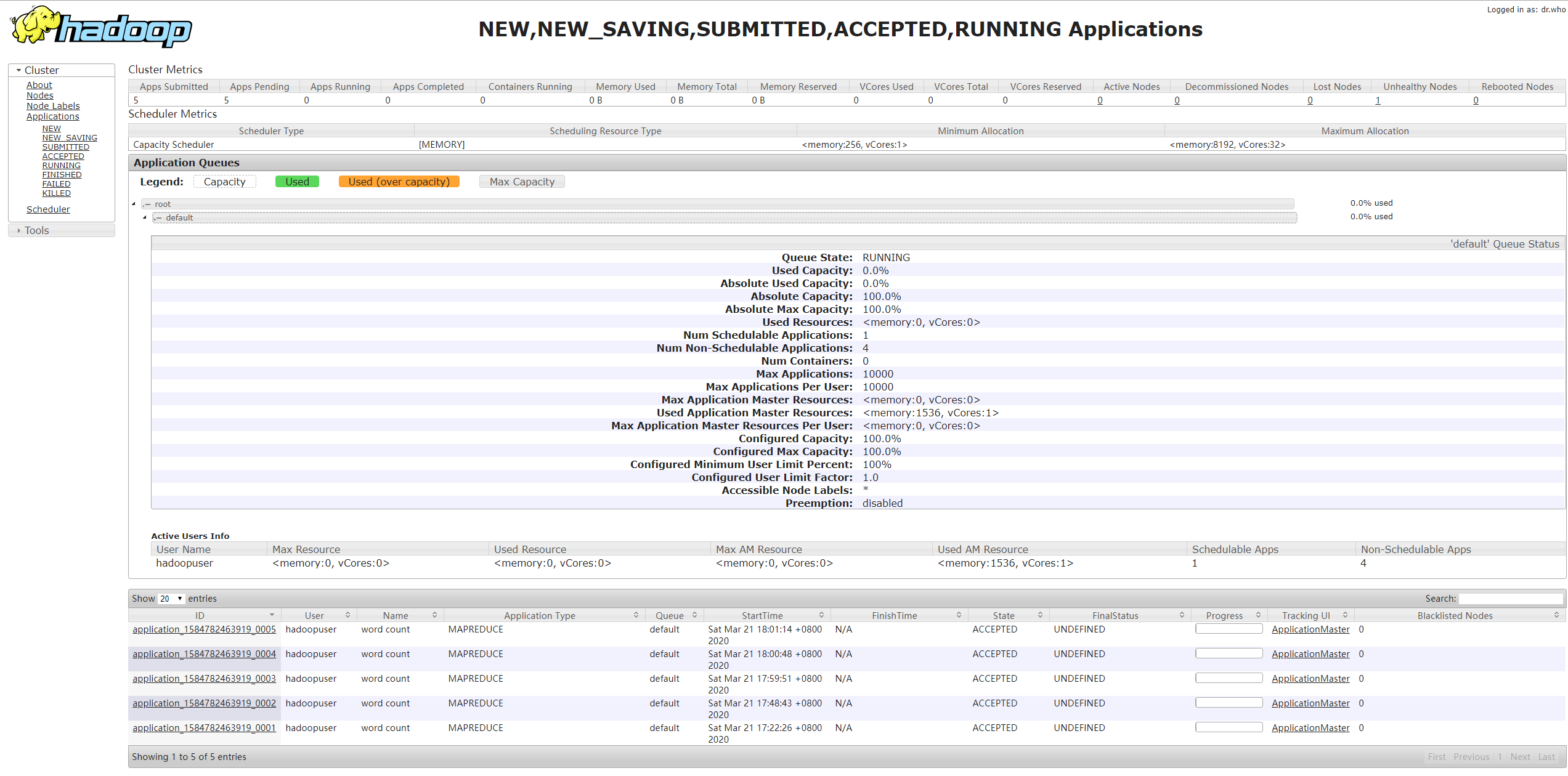This screenshot has width=1568, height=776.
Task: Open application_1584782463919_0004 details
Action: 204,654
